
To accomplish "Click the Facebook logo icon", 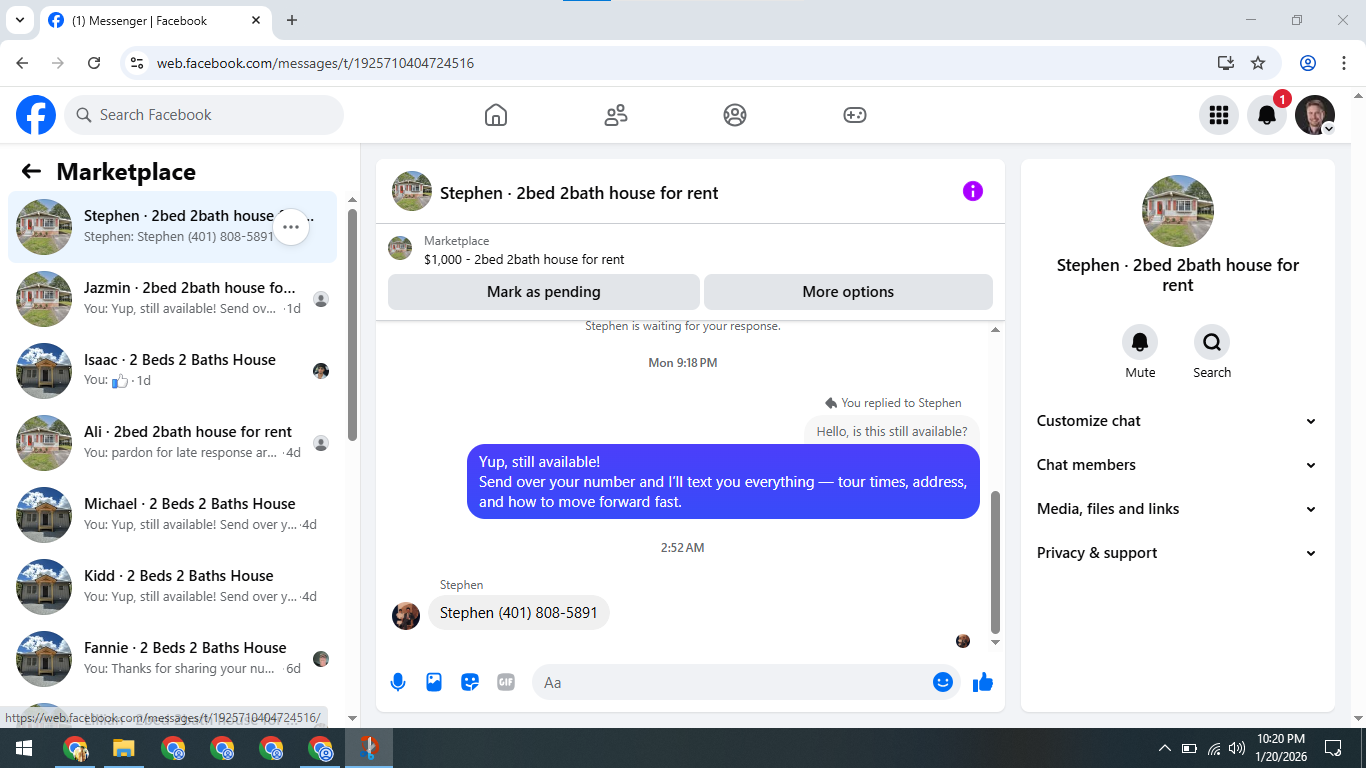I will 36,115.
